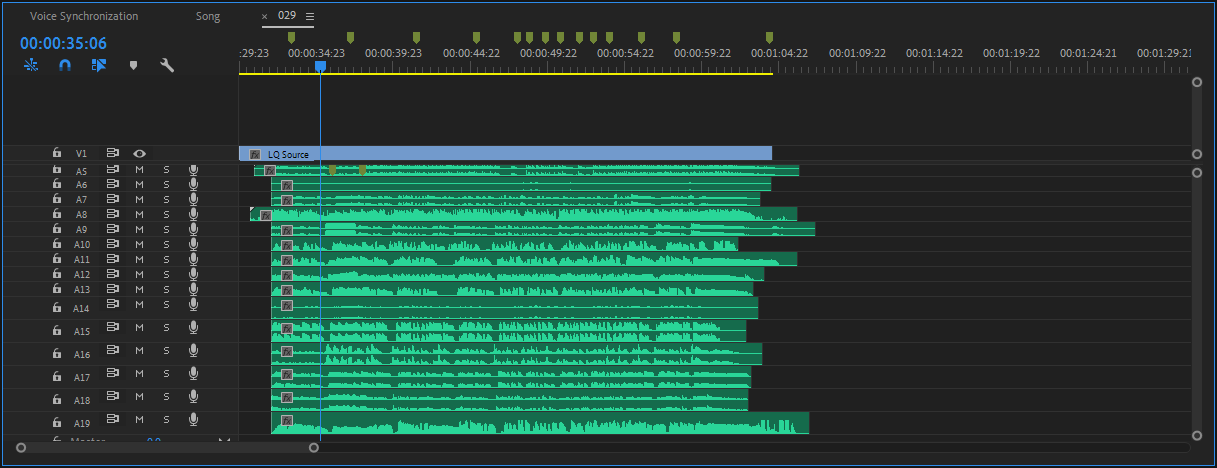Close the 029 sequence tab
This screenshot has height=468, width=1217.
click(x=265, y=17)
